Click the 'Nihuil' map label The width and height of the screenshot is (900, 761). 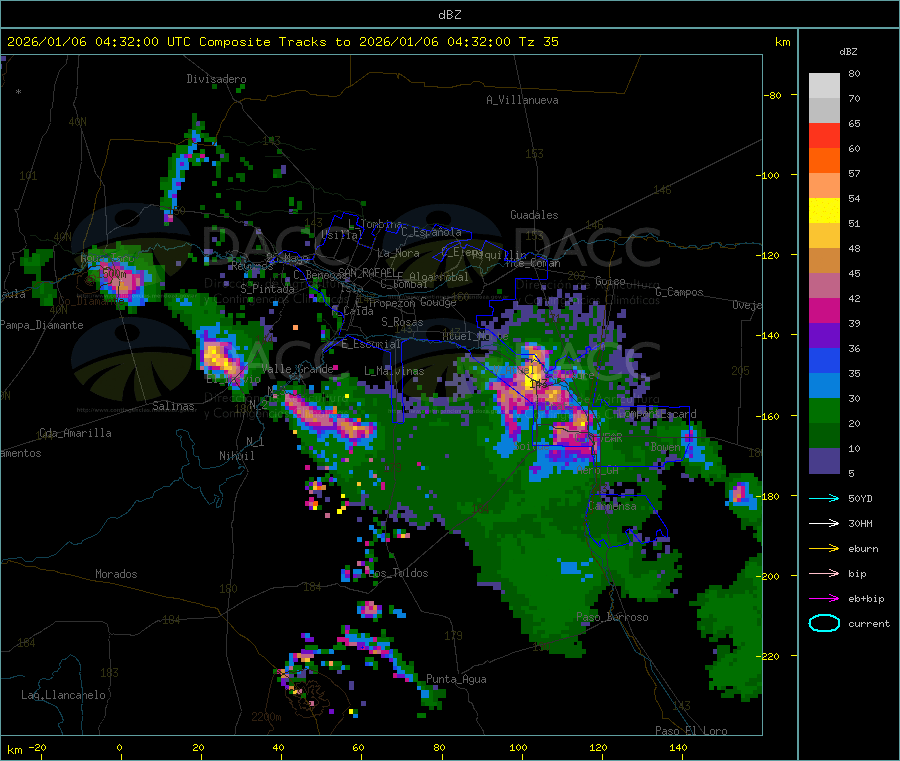[236, 456]
